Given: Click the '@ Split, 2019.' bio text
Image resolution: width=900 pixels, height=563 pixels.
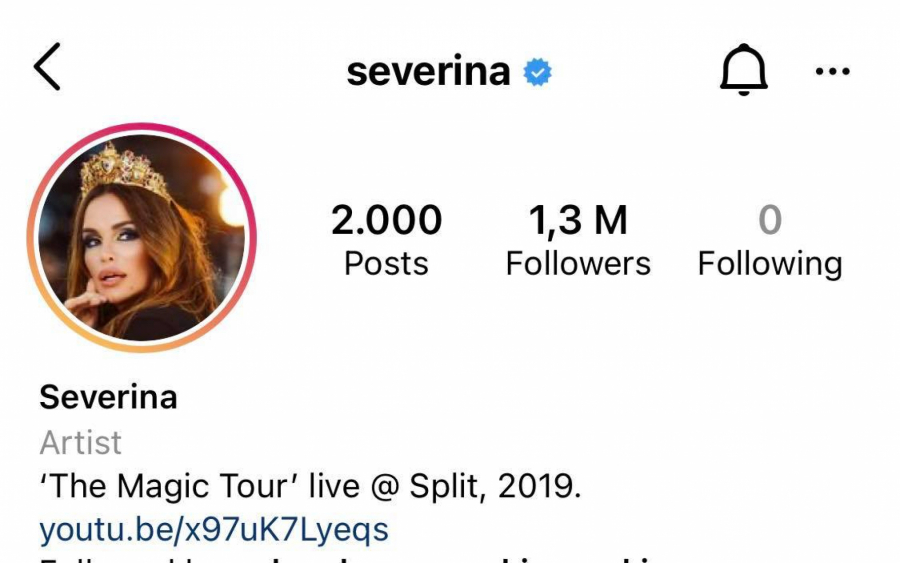Looking at the screenshot, I should point(476,486).
